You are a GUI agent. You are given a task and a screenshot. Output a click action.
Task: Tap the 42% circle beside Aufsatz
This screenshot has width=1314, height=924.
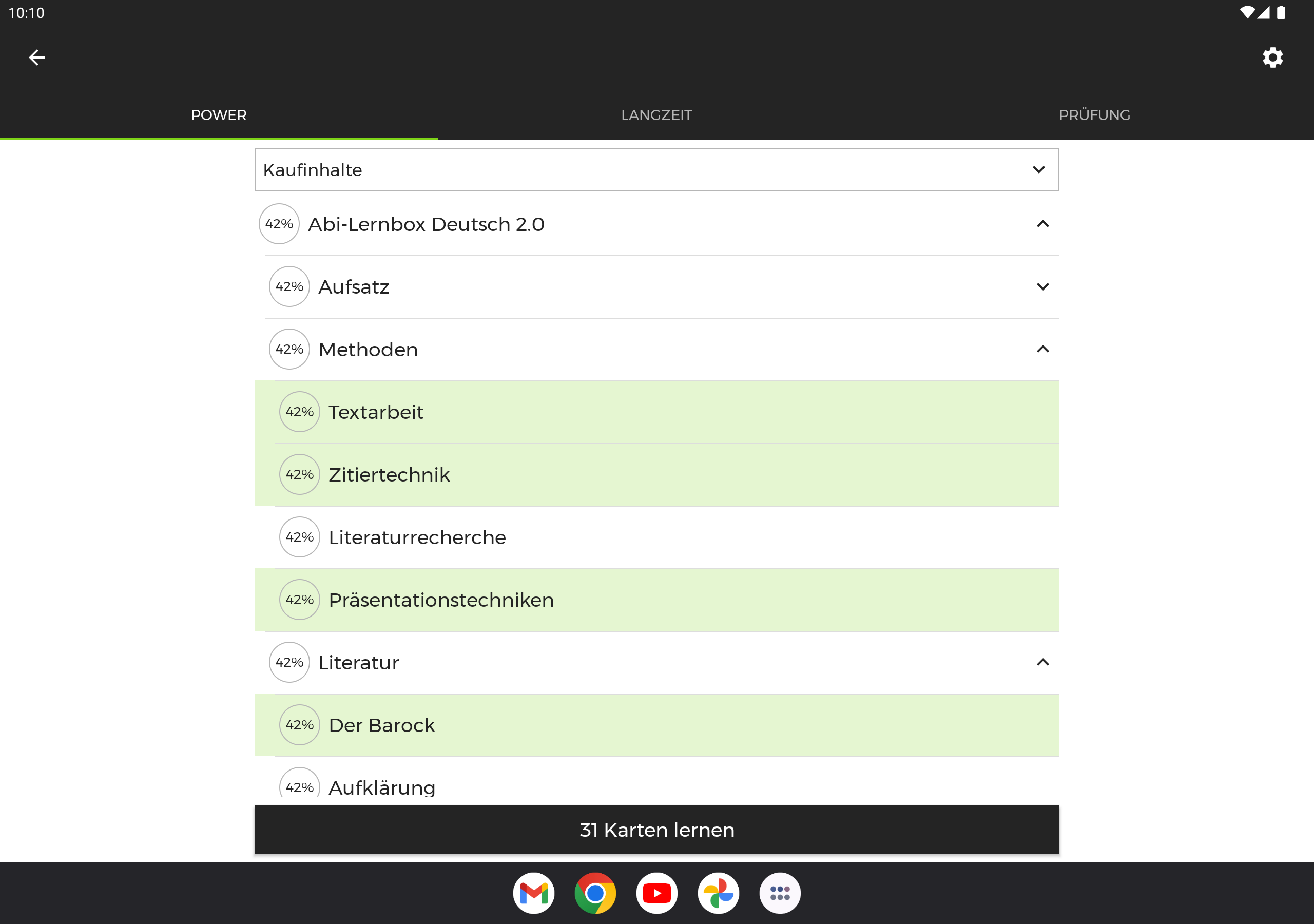point(289,286)
